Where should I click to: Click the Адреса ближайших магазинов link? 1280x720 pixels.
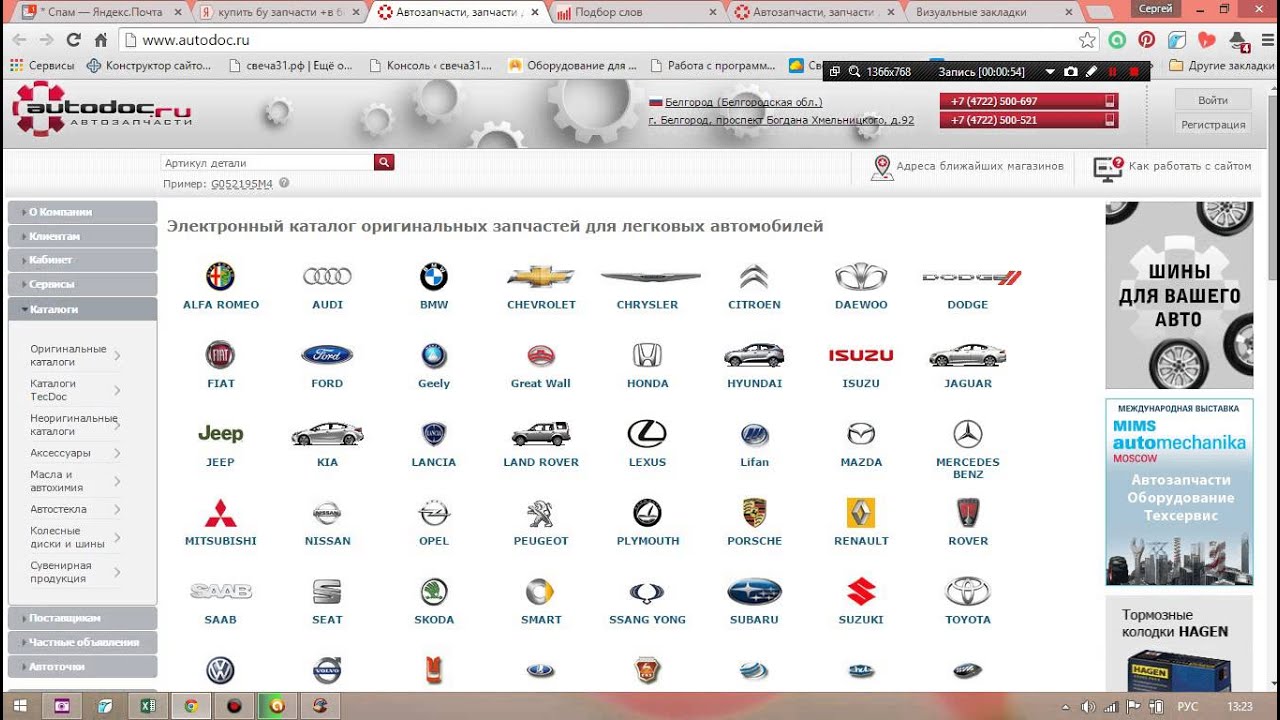point(980,166)
